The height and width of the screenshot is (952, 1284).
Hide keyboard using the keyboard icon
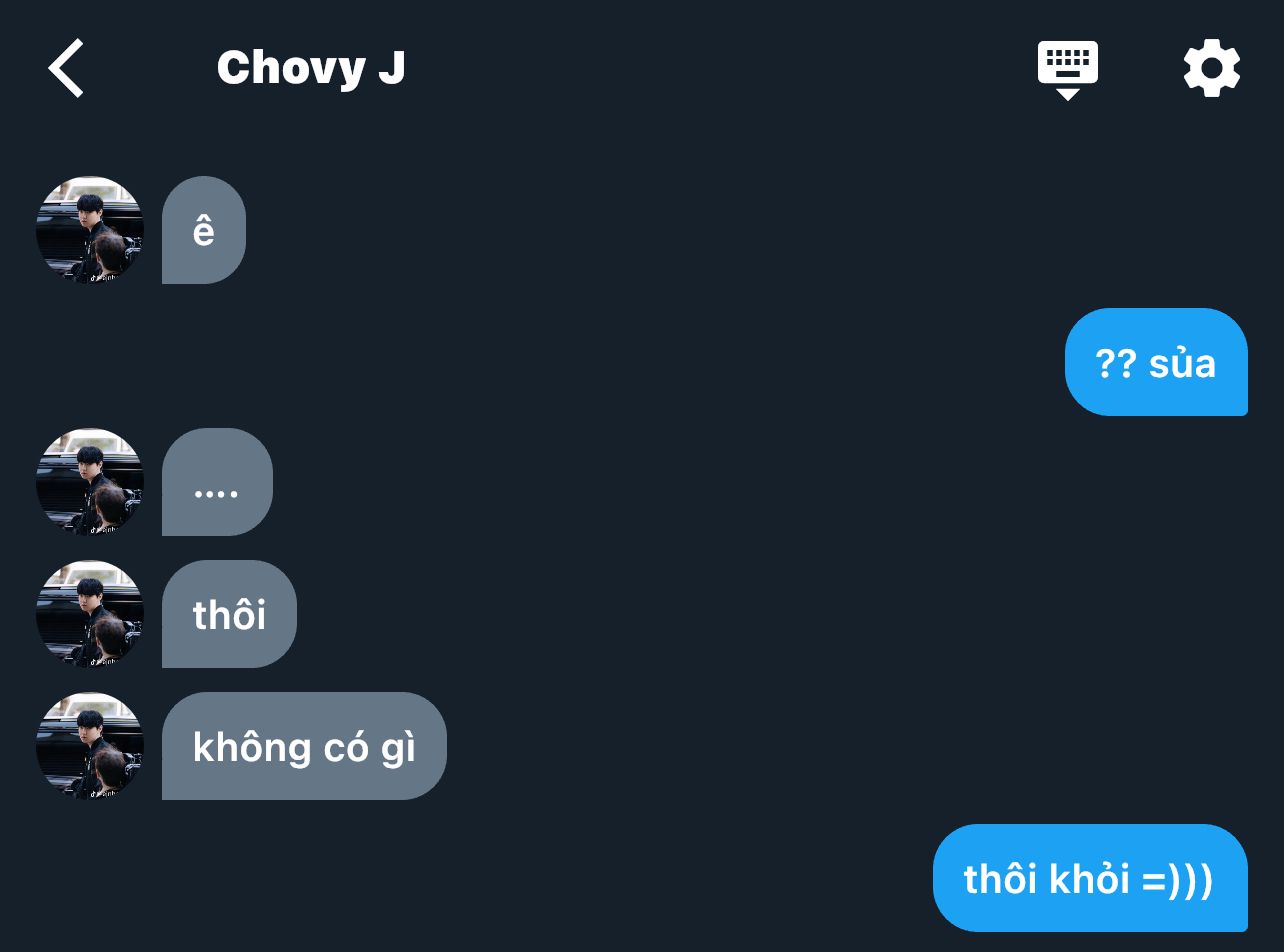point(1067,70)
